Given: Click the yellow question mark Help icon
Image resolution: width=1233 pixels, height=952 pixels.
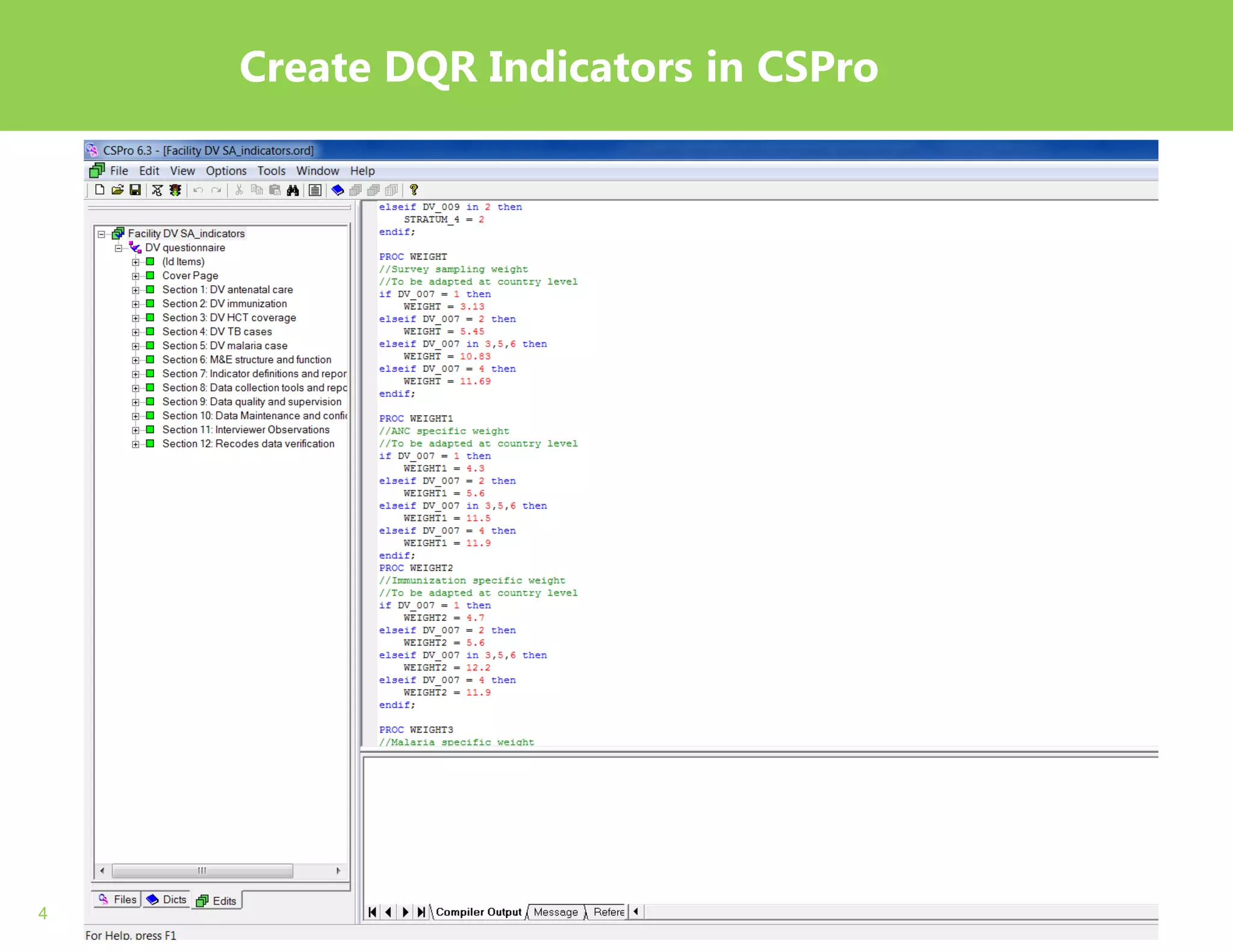Looking at the screenshot, I should (x=414, y=190).
